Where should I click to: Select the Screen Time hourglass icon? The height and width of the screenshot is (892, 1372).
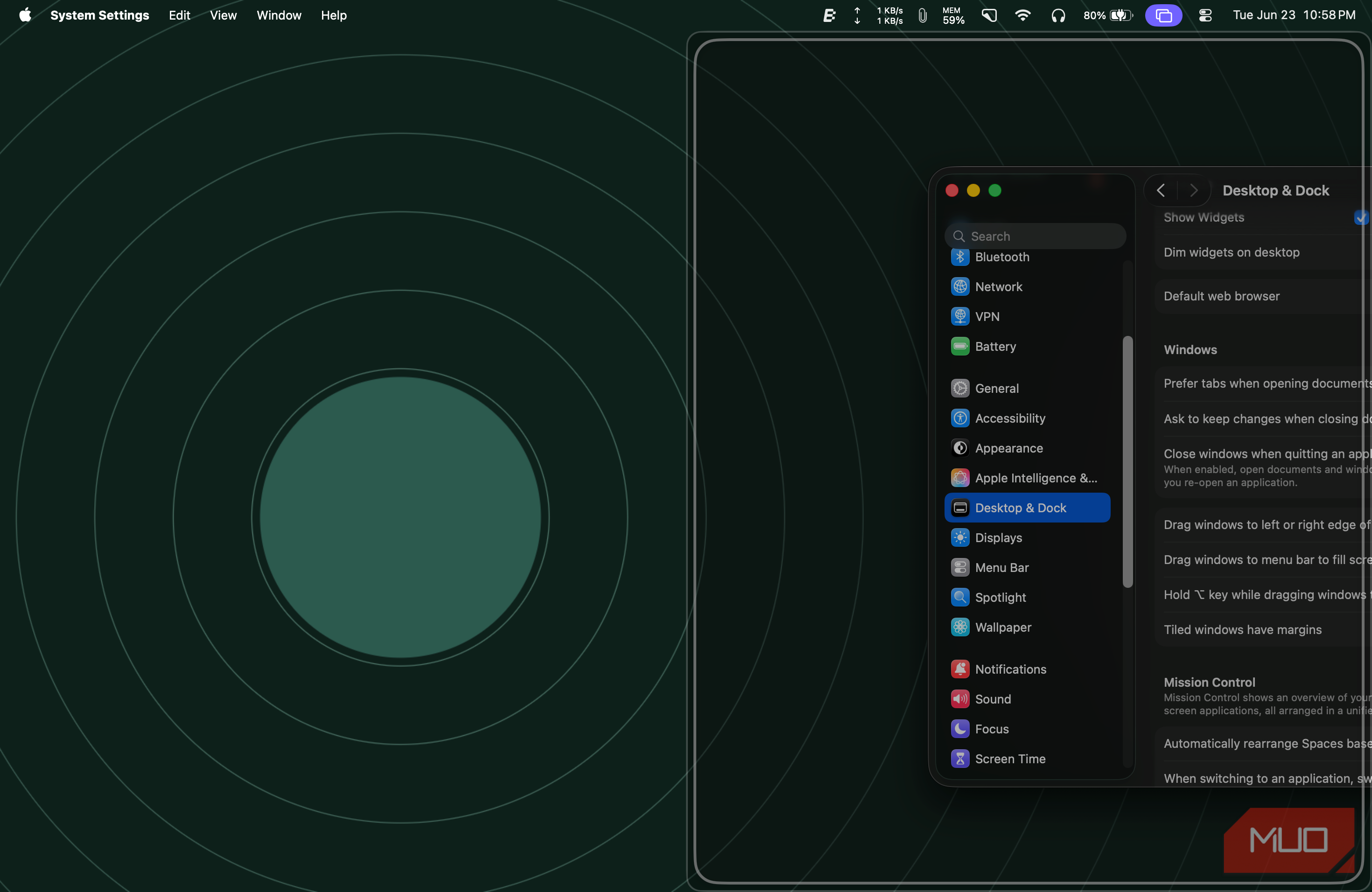[960, 760]
